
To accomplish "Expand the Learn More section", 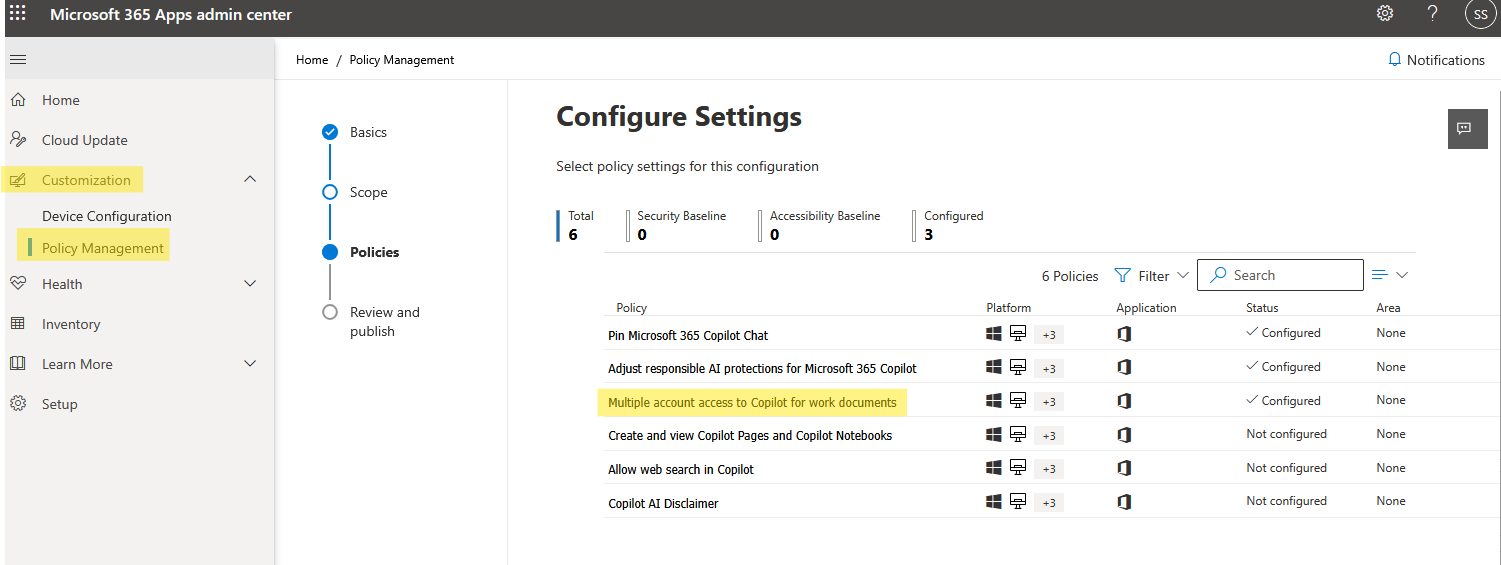I will [250, 364].
